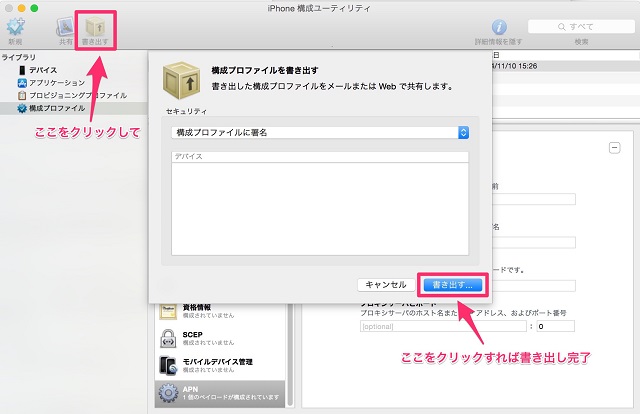
Task: Click the minus button in the payload panel
Action: (615, 147)
